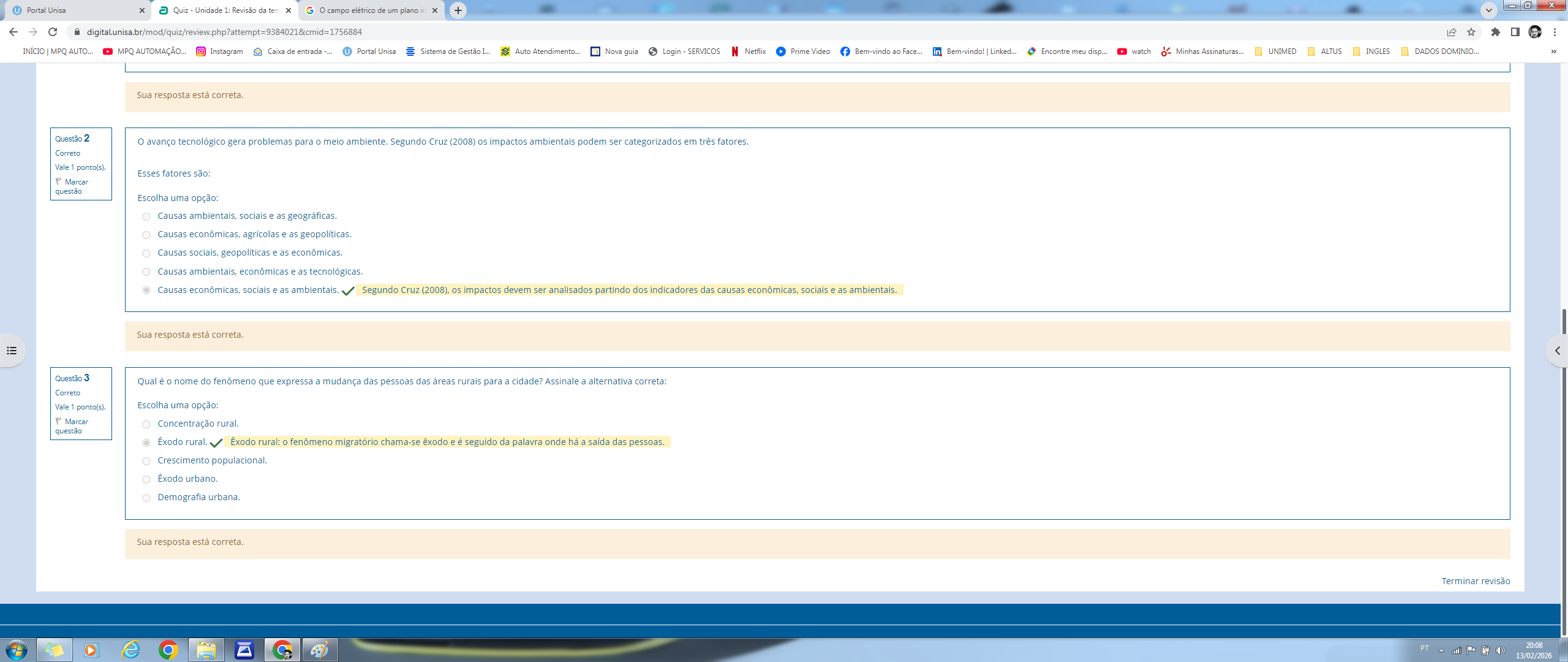1568x662 pixels.
Task: Choose the 'Demografia urbana' radio option
Action: [146, 498]
